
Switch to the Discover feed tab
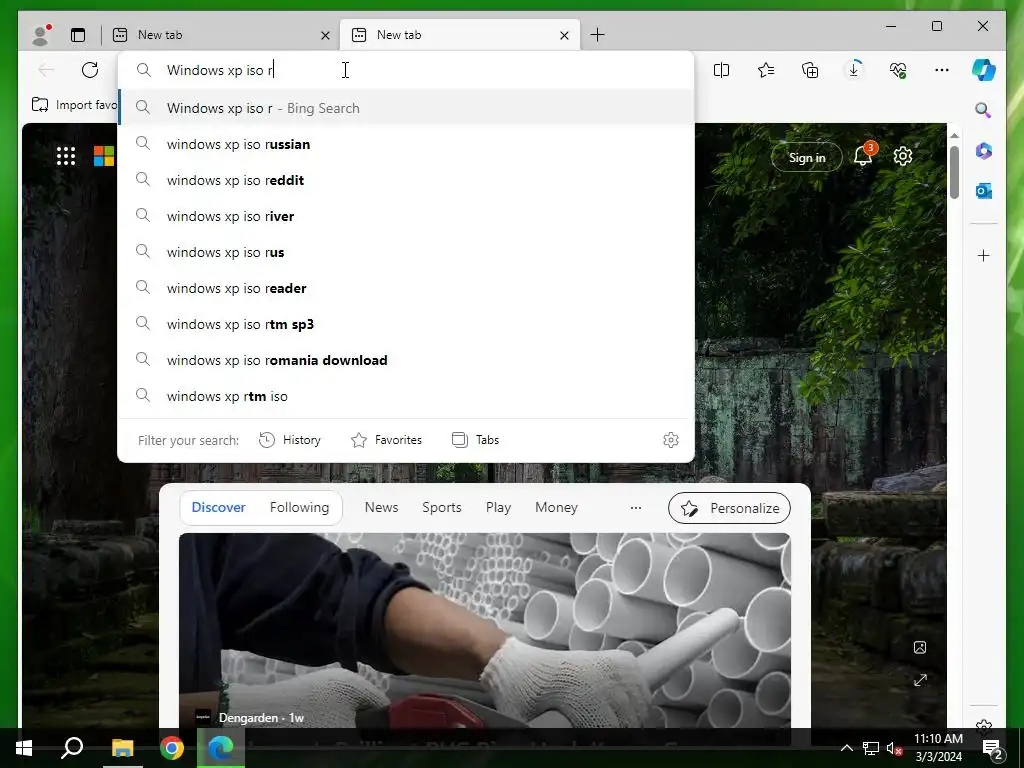[218, 507]
